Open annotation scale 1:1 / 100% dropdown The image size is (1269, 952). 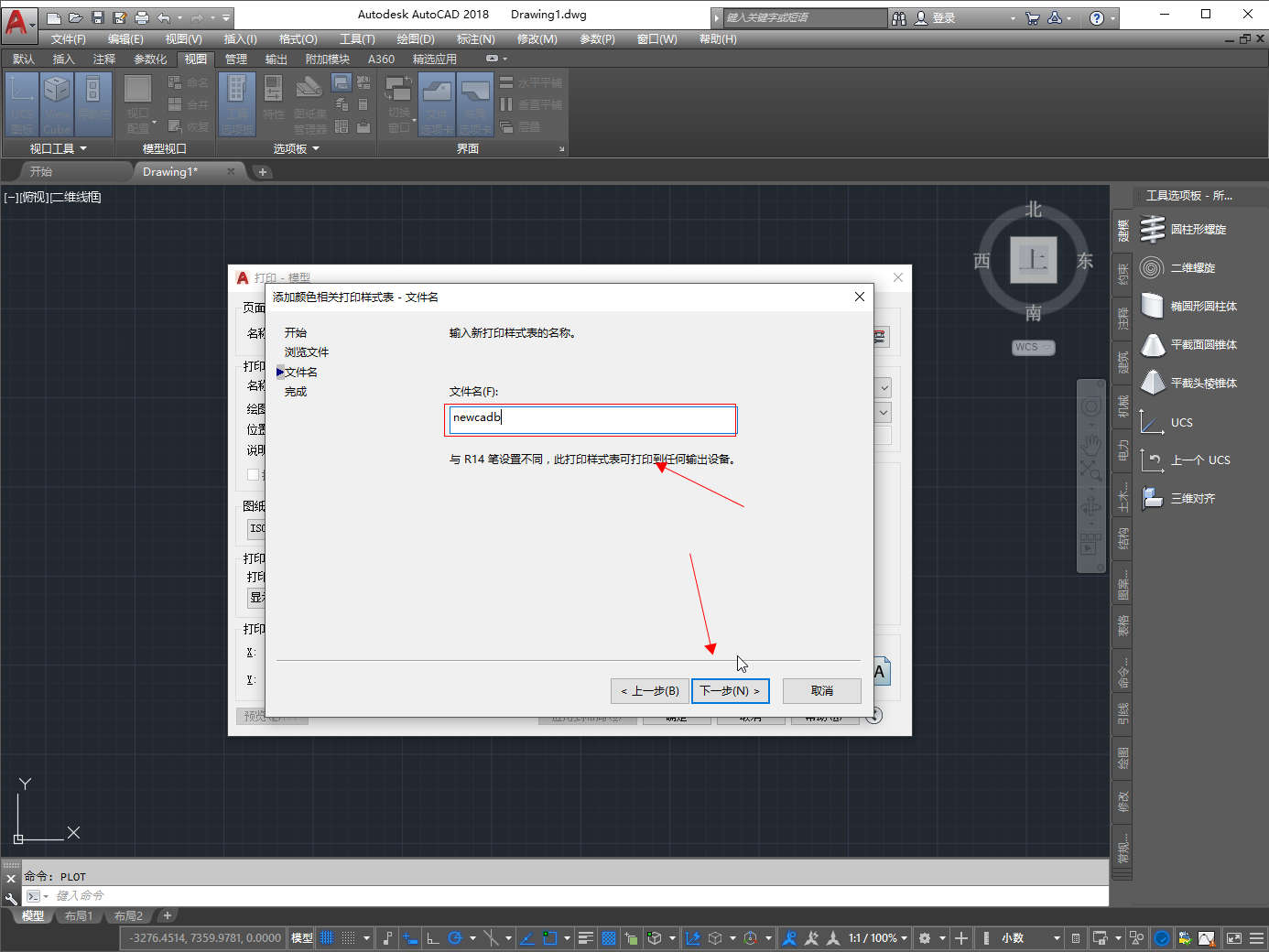[877, 938]
